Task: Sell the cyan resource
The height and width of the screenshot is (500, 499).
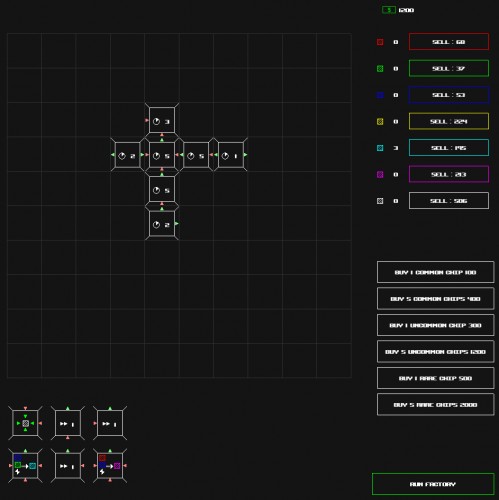Action: pyautogui.click(x=449, y=148)
